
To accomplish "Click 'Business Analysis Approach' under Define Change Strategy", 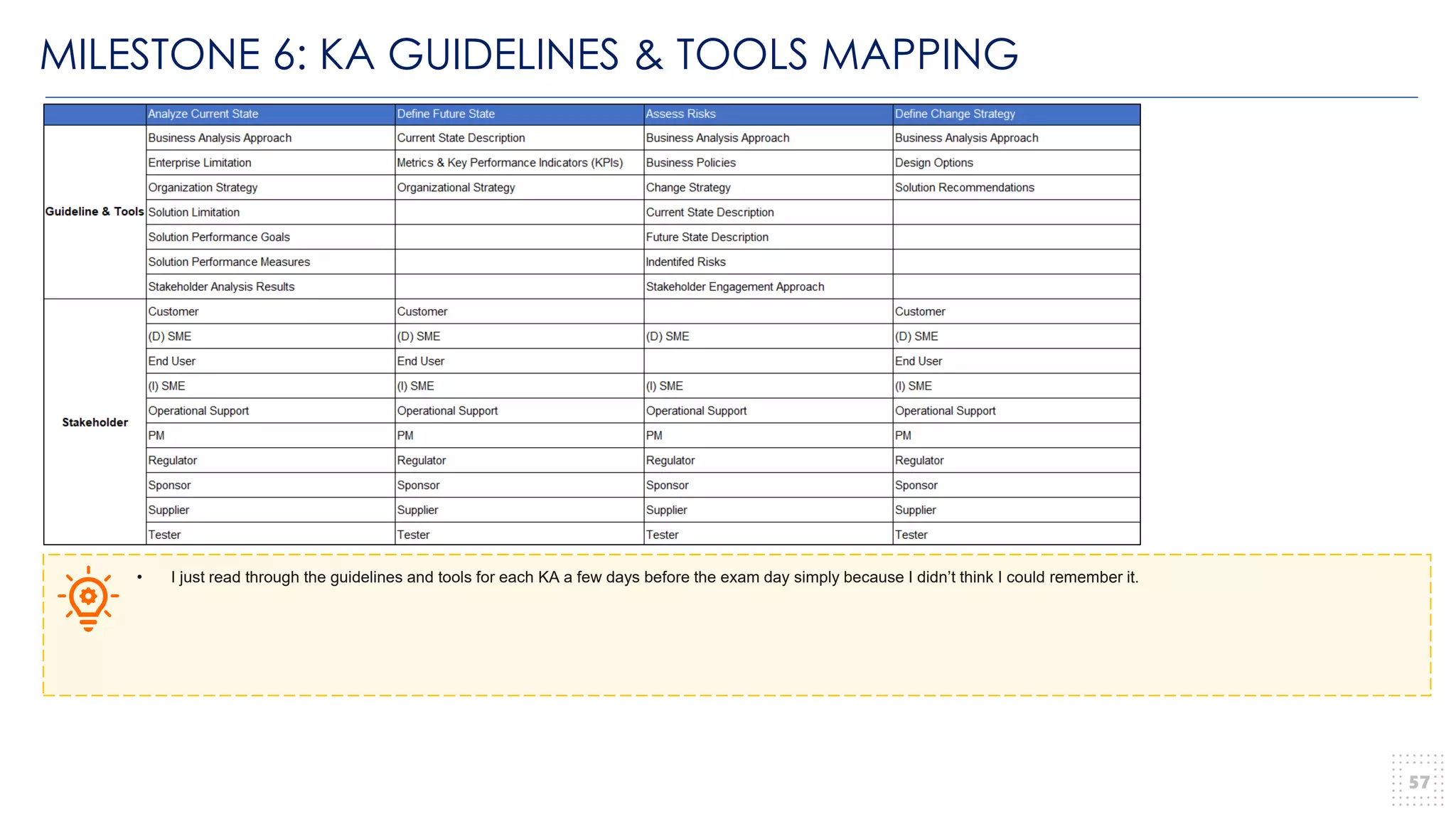I will coord(1017,138).
